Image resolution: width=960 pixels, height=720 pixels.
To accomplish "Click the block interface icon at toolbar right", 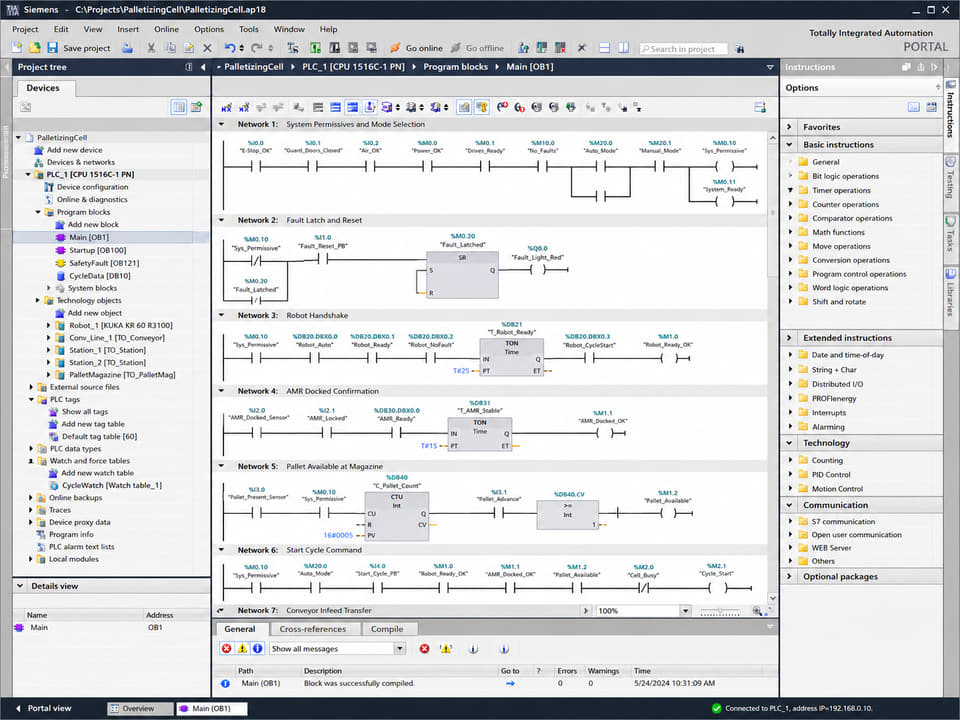I will click(760, 108).
